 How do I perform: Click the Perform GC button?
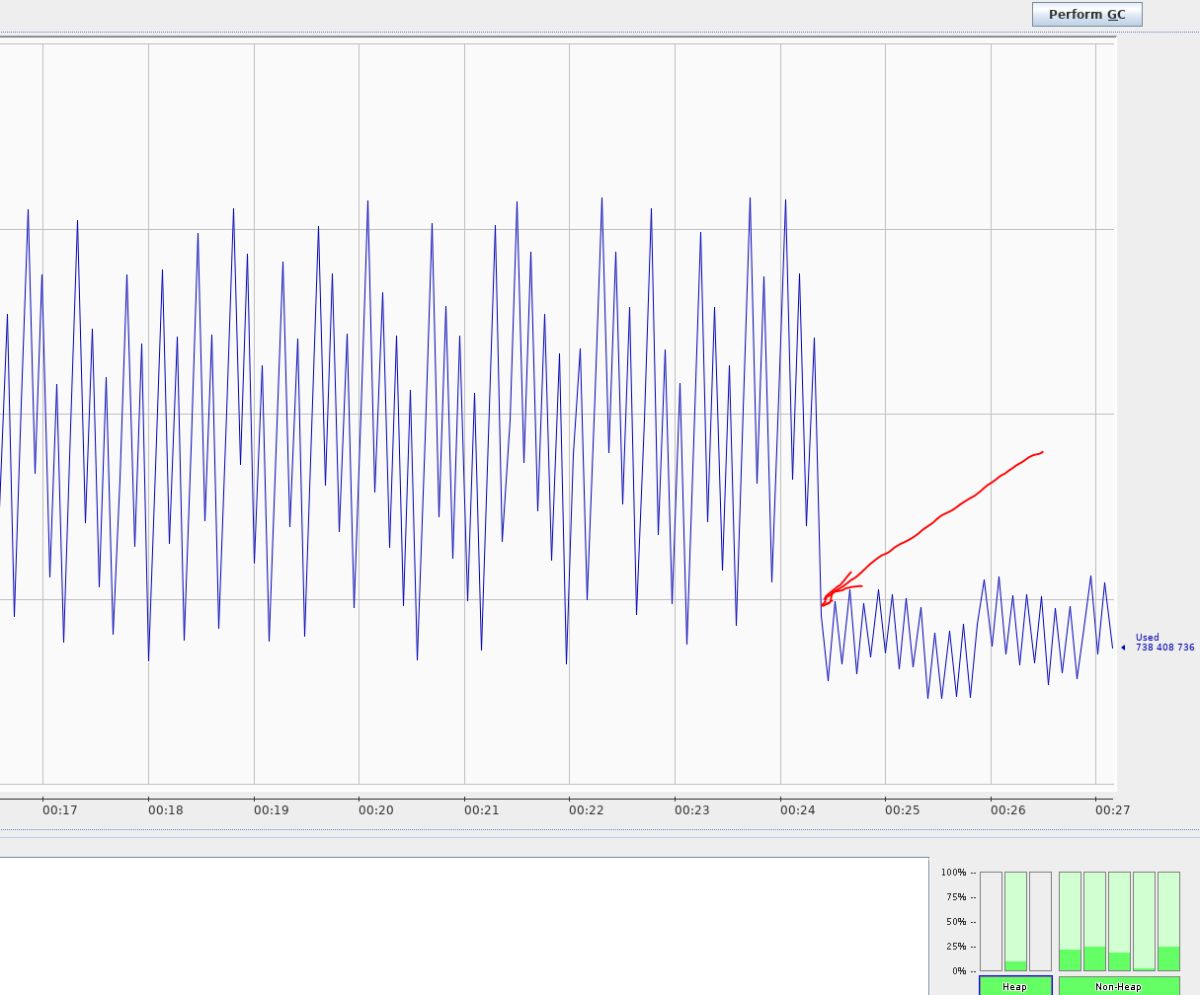point(1087,15)
